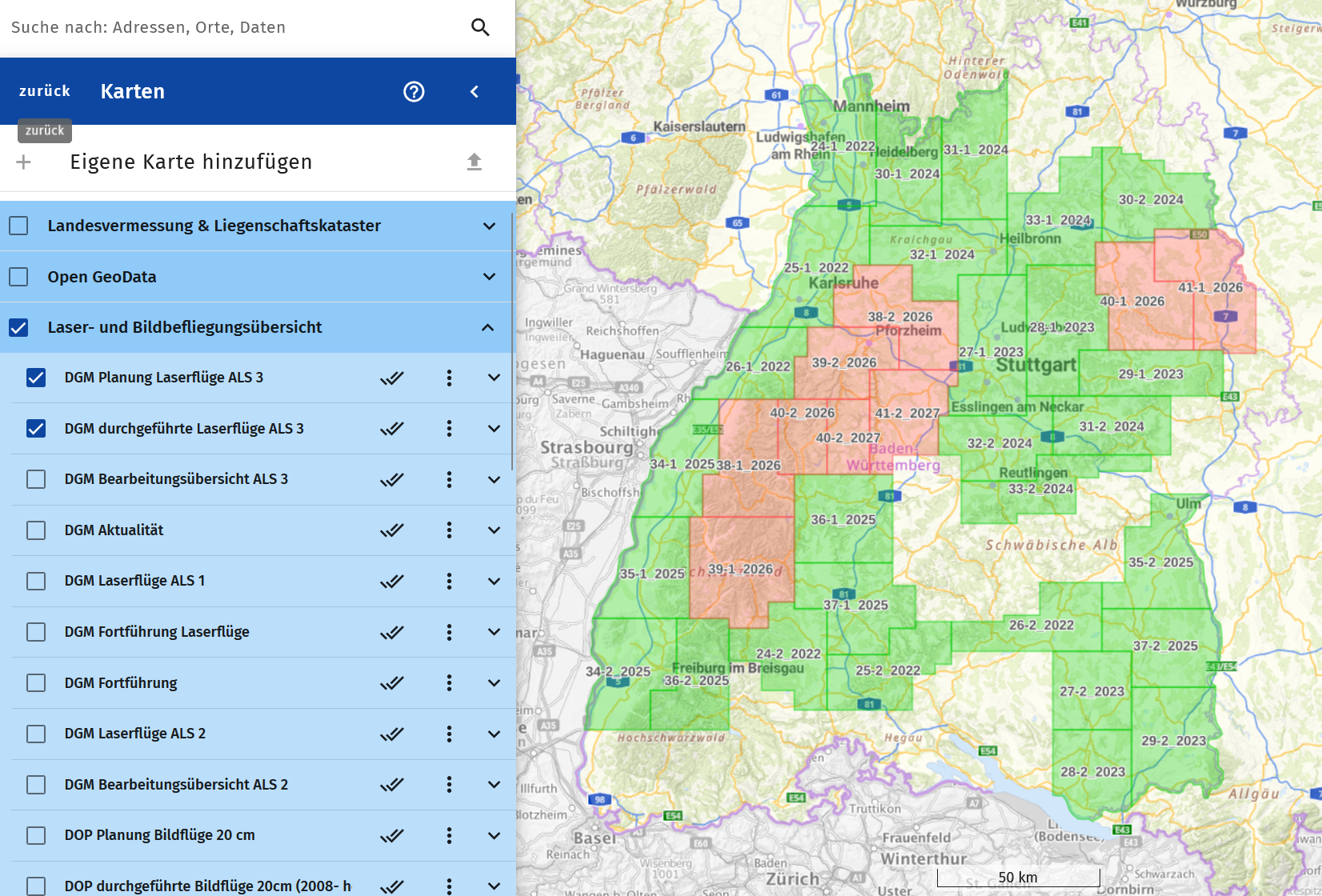Select the DGM Fortführung Laserflüge layer entry
Screen dimensions: 1322x896
coord(157,632)
